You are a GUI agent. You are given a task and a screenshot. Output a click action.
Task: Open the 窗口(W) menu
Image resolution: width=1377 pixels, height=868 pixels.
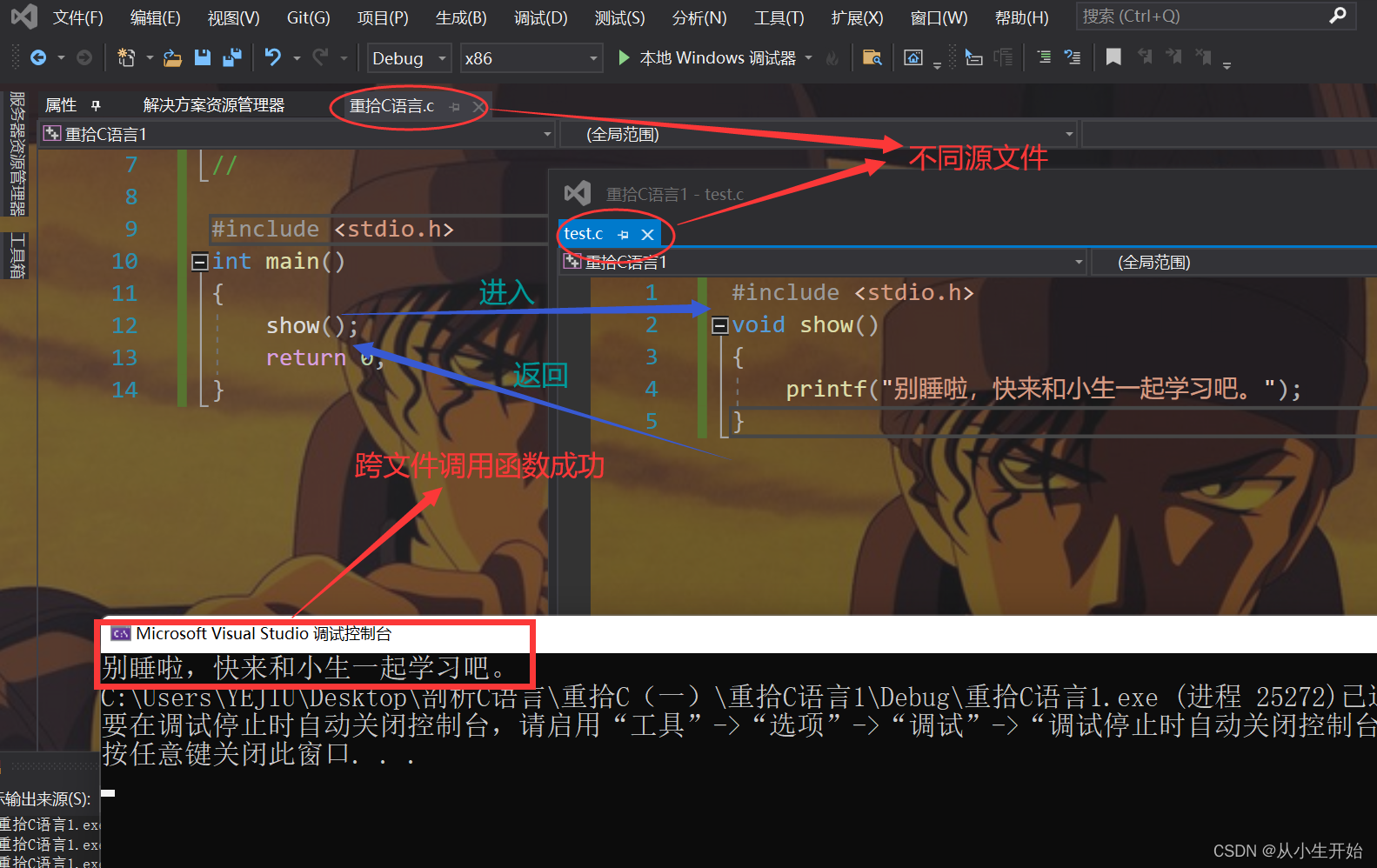tap(939, 17)
